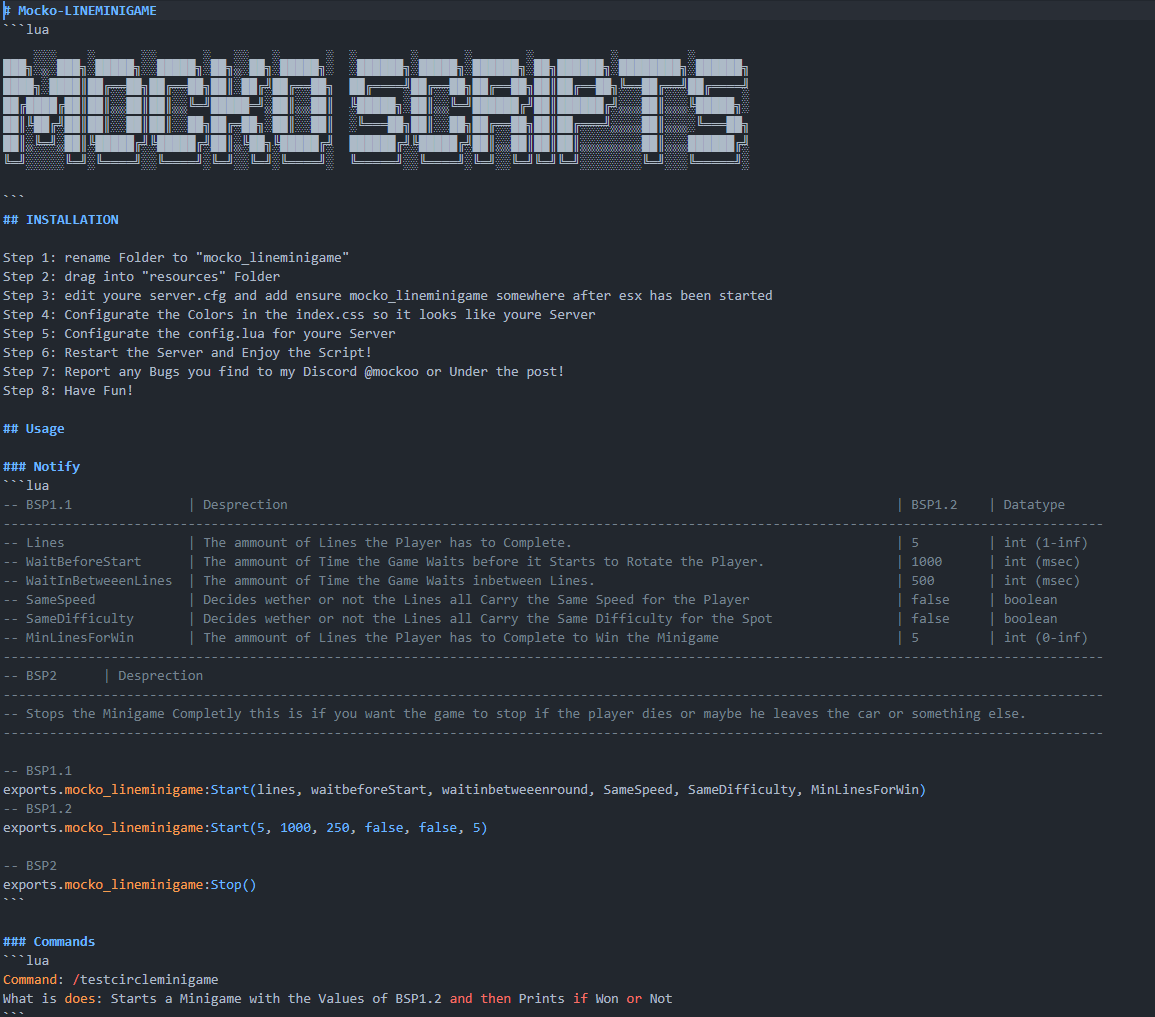Click the 'Datatype' column header
This screenshot has height=1017, width=1155.
(1033, 504)
